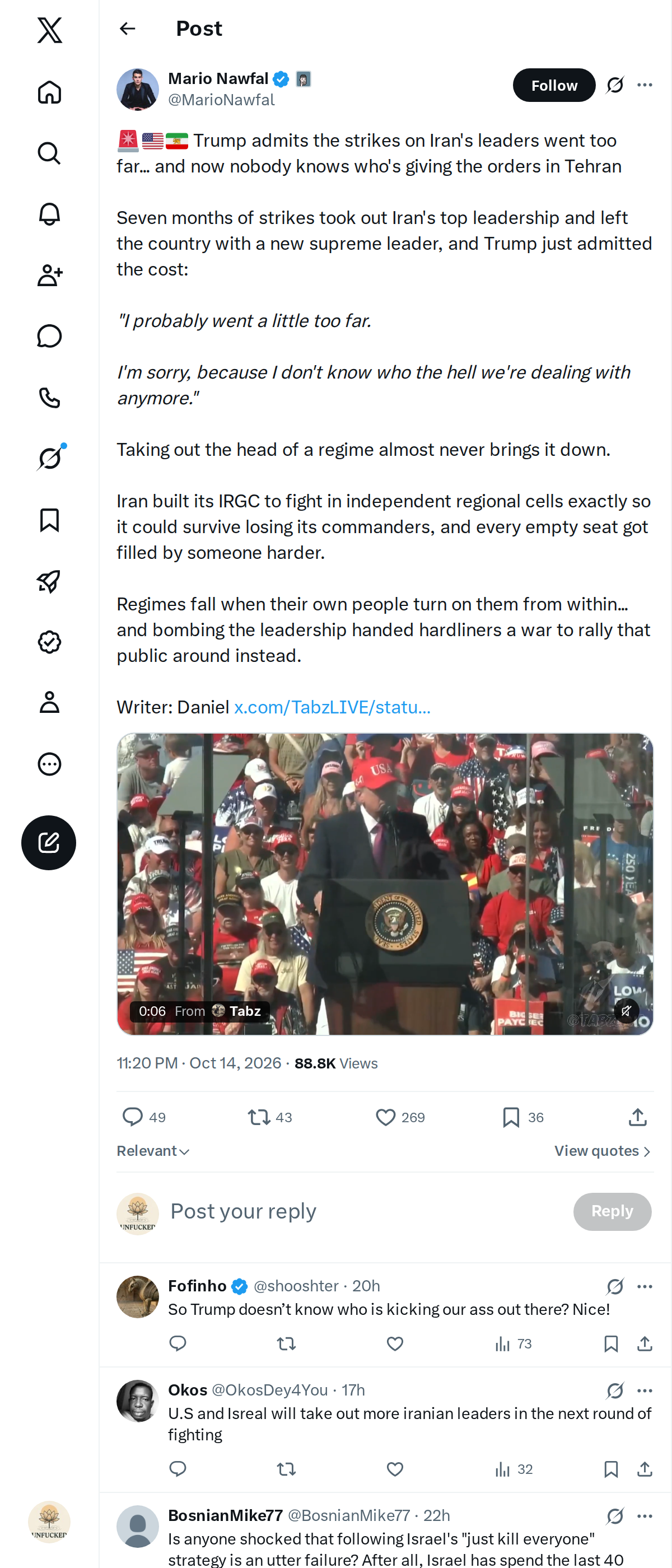
Task: Open the Search explore icon in sidebar
Action: 49,153
